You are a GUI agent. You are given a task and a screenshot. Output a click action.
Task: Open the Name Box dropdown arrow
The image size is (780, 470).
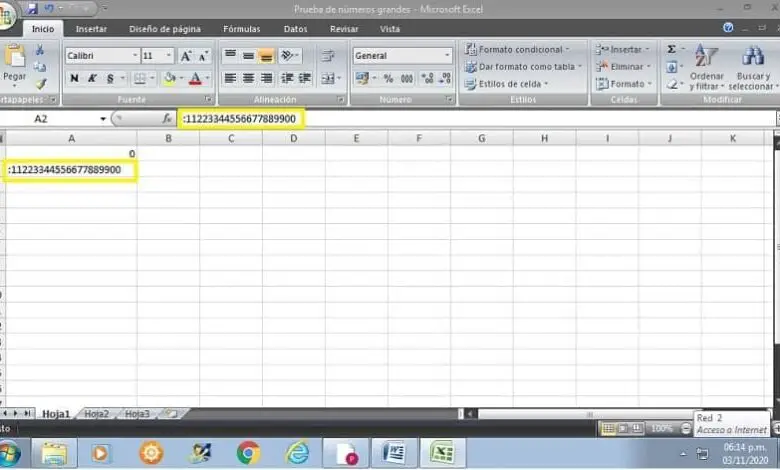tap(103, 119)
